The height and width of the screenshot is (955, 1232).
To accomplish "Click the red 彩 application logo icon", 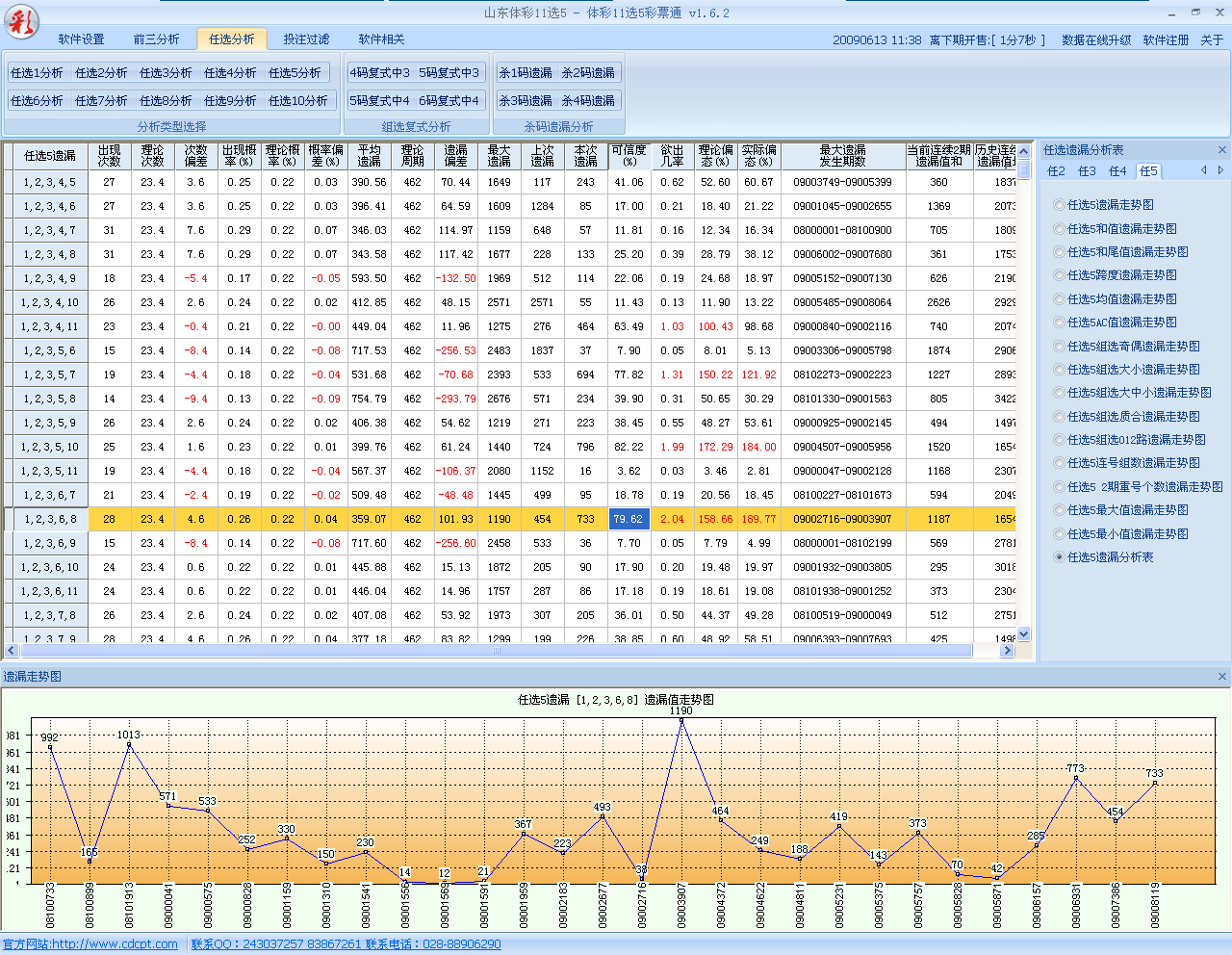I will coord(21,20).
